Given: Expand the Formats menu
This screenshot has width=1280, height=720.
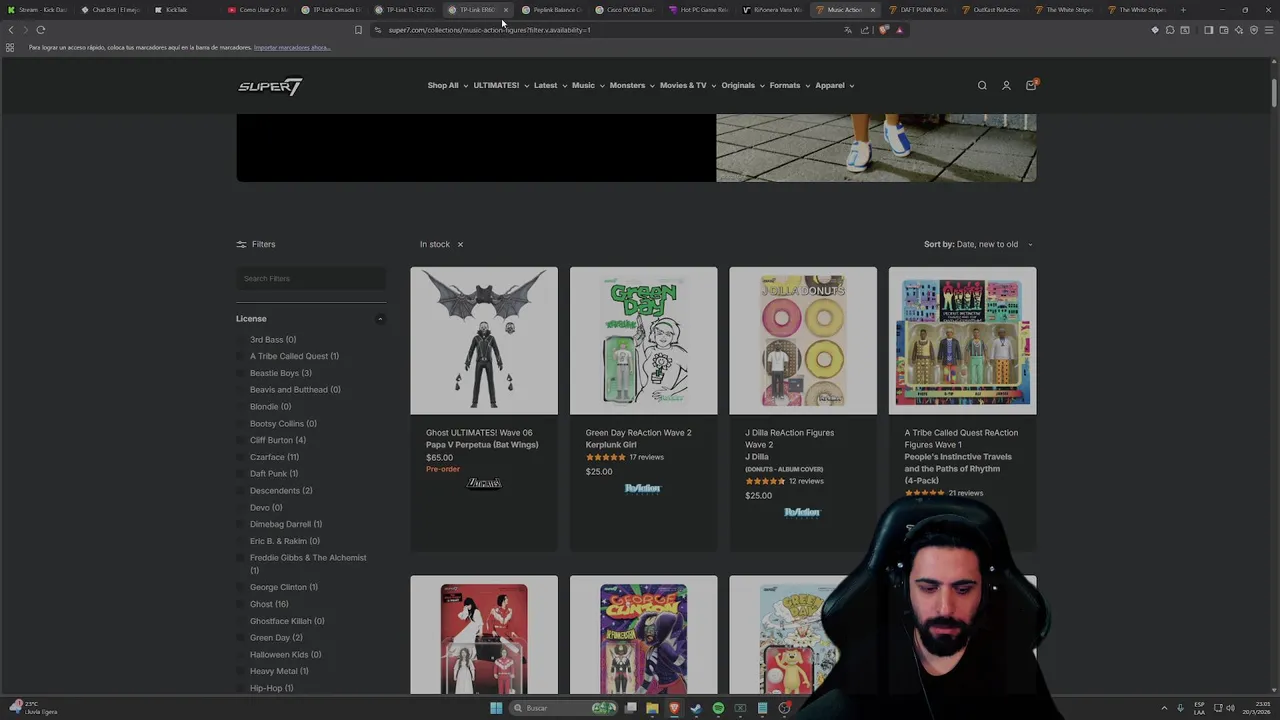Looking at the screenshot, I should point(790,86).
